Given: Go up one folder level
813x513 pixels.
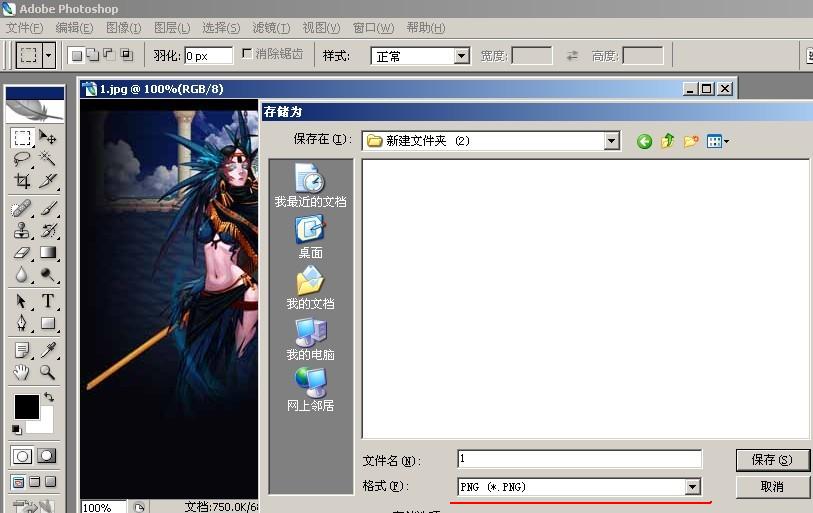Looking at the screenshot, I should pyautogui.click(x=667, y=141).
